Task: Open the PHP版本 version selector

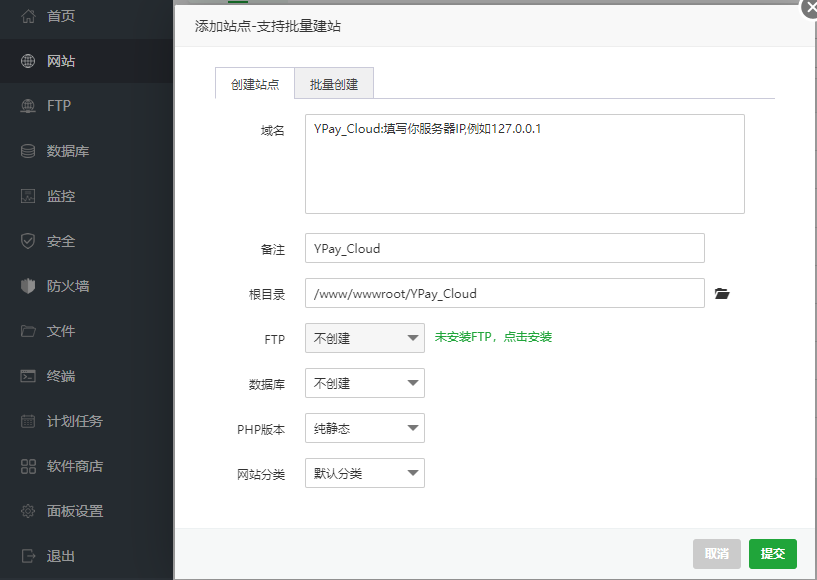Action: click(x=364, y=428)
